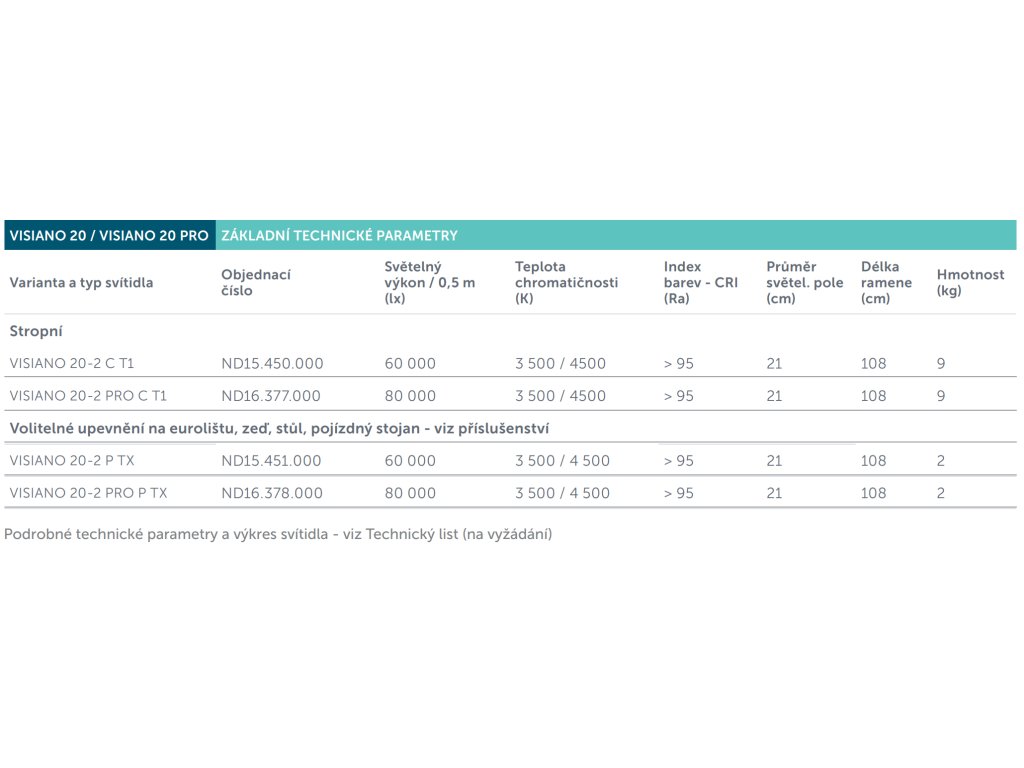Select the 'Délka ramene (cm)' header
The image size is (1024, 768).
[886, 283]
